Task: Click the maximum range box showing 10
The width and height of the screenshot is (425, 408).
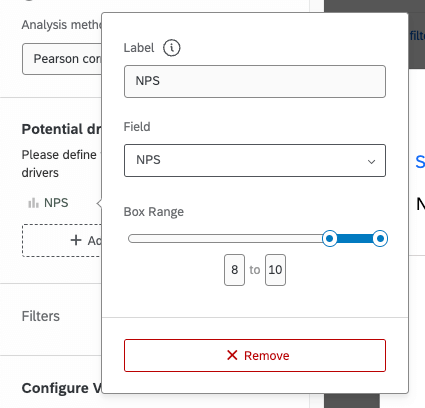Action: (275, 270)
